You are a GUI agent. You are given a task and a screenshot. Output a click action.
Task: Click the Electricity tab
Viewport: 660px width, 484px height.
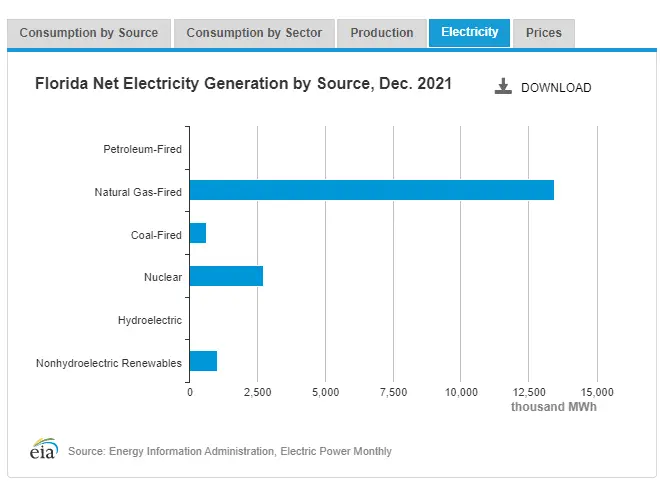469,33
